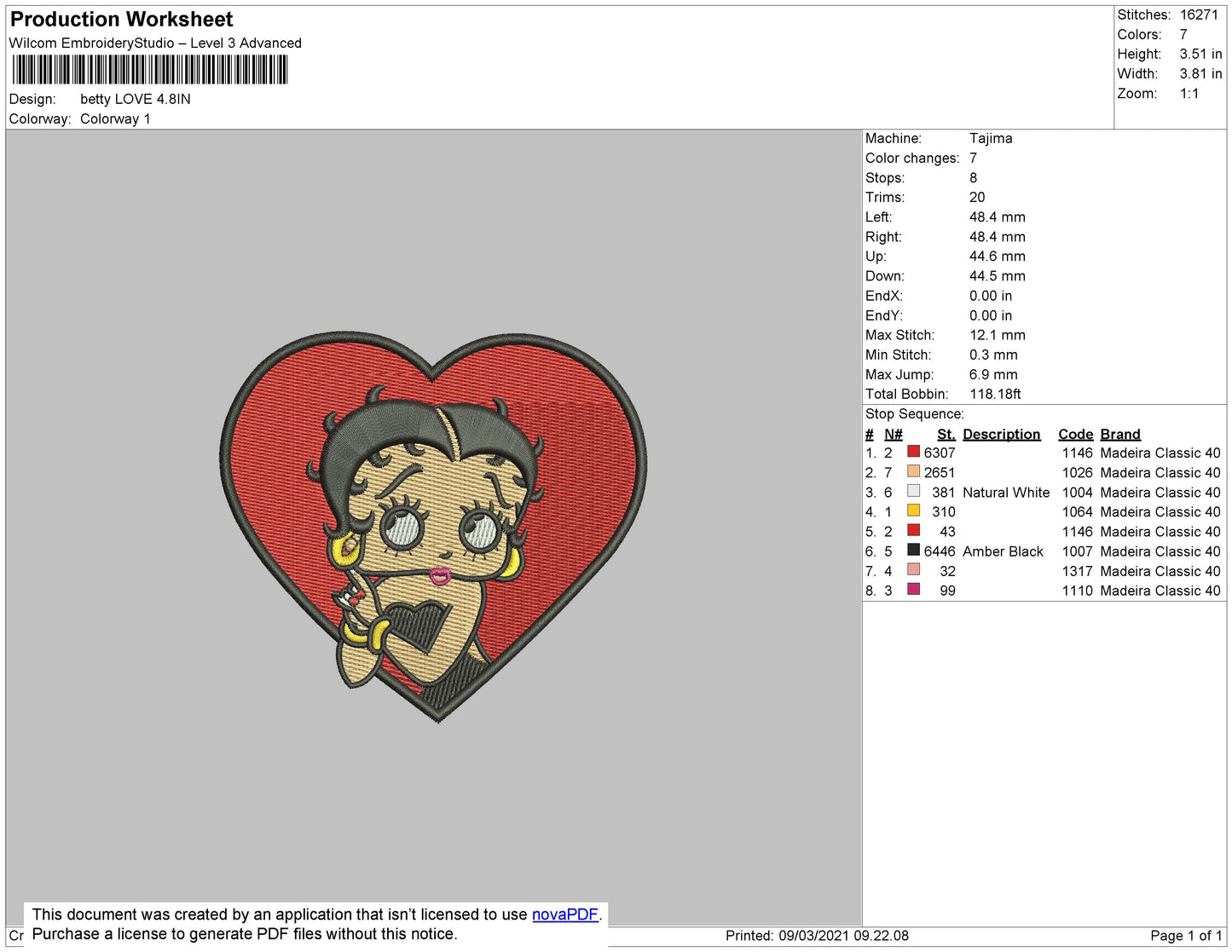The height and width of the screenshot is (952, 1232).
Task: Click the 'Description' column header
Action: click(1002, 434)
